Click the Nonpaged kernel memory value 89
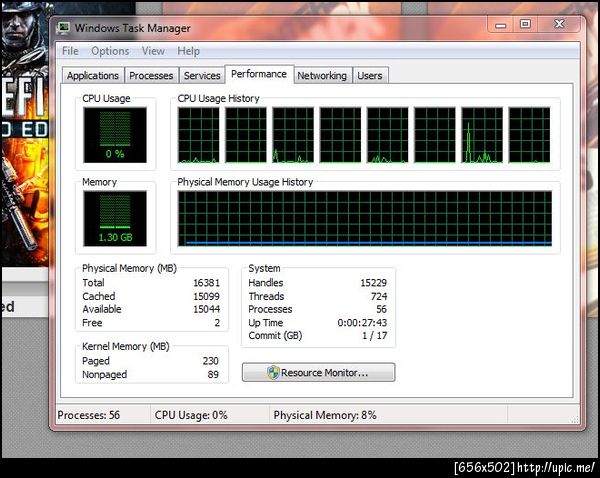Image resolution: width=600 pixels, height=478 pixels. click(x=213, y=374)
